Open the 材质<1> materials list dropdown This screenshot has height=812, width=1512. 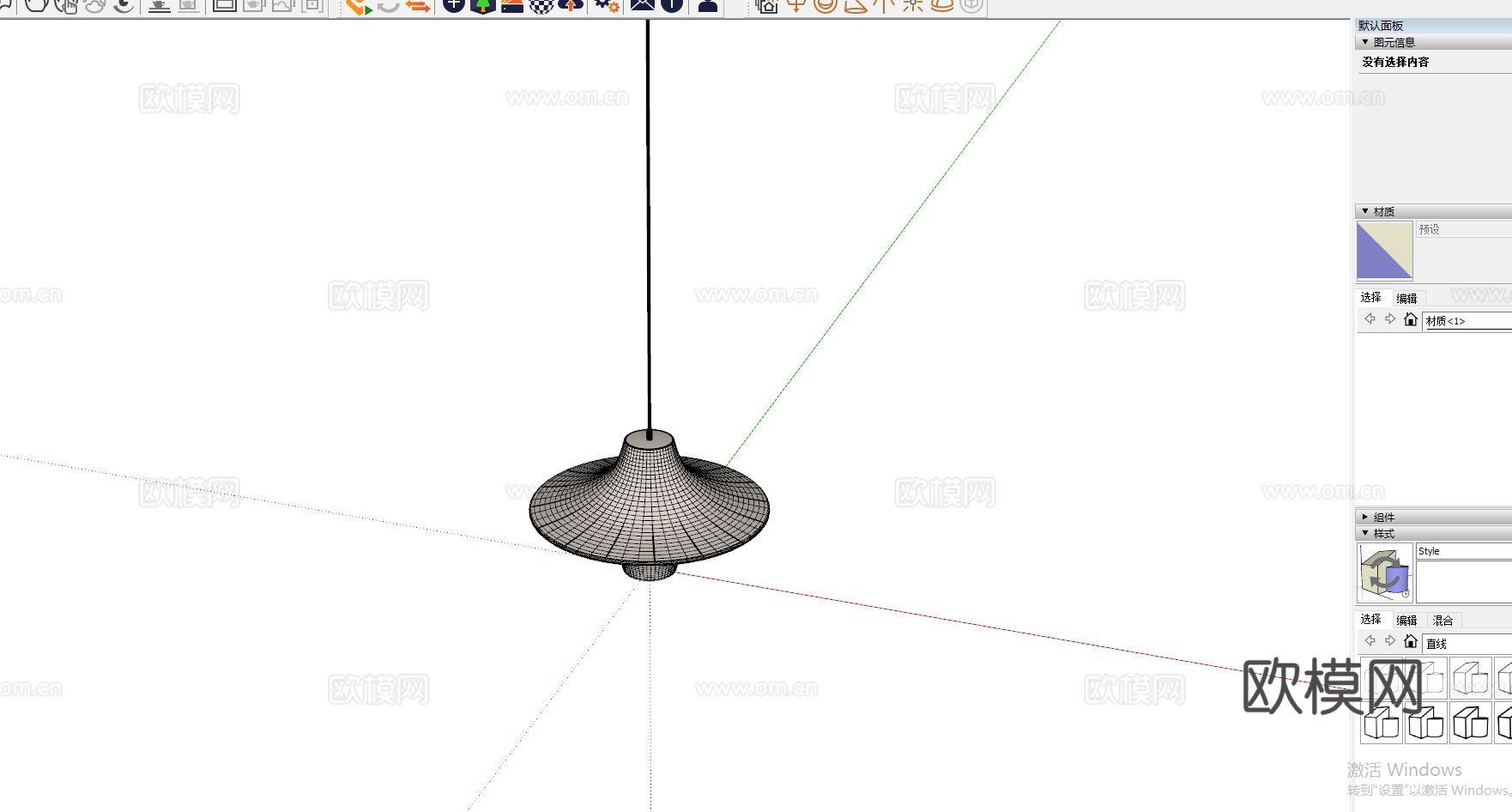click(1467, 321)
